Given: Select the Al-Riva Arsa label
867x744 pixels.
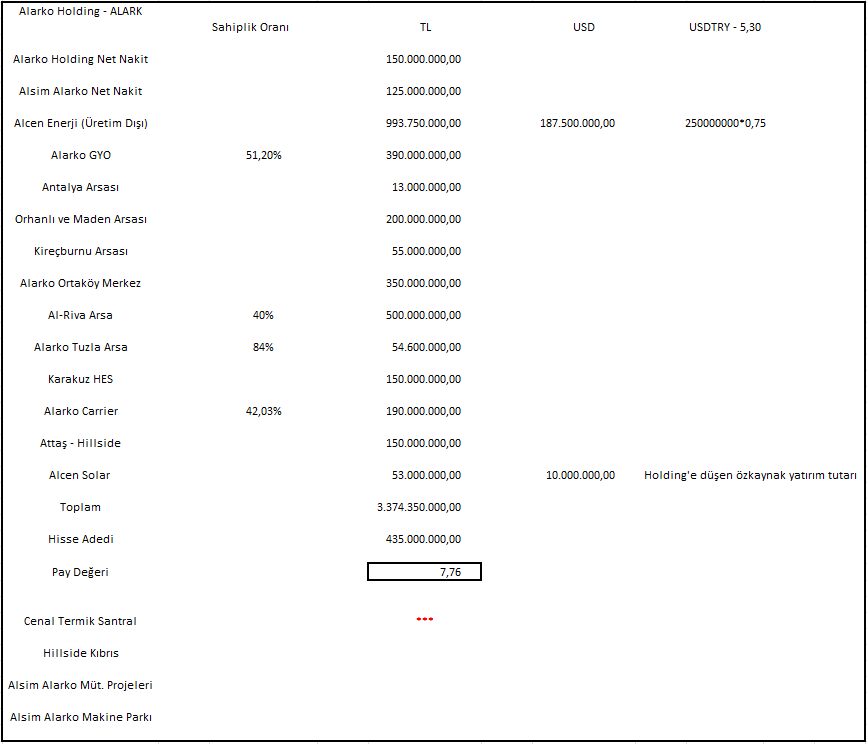Looking at the screenshot, I should [x=80, y=316].
